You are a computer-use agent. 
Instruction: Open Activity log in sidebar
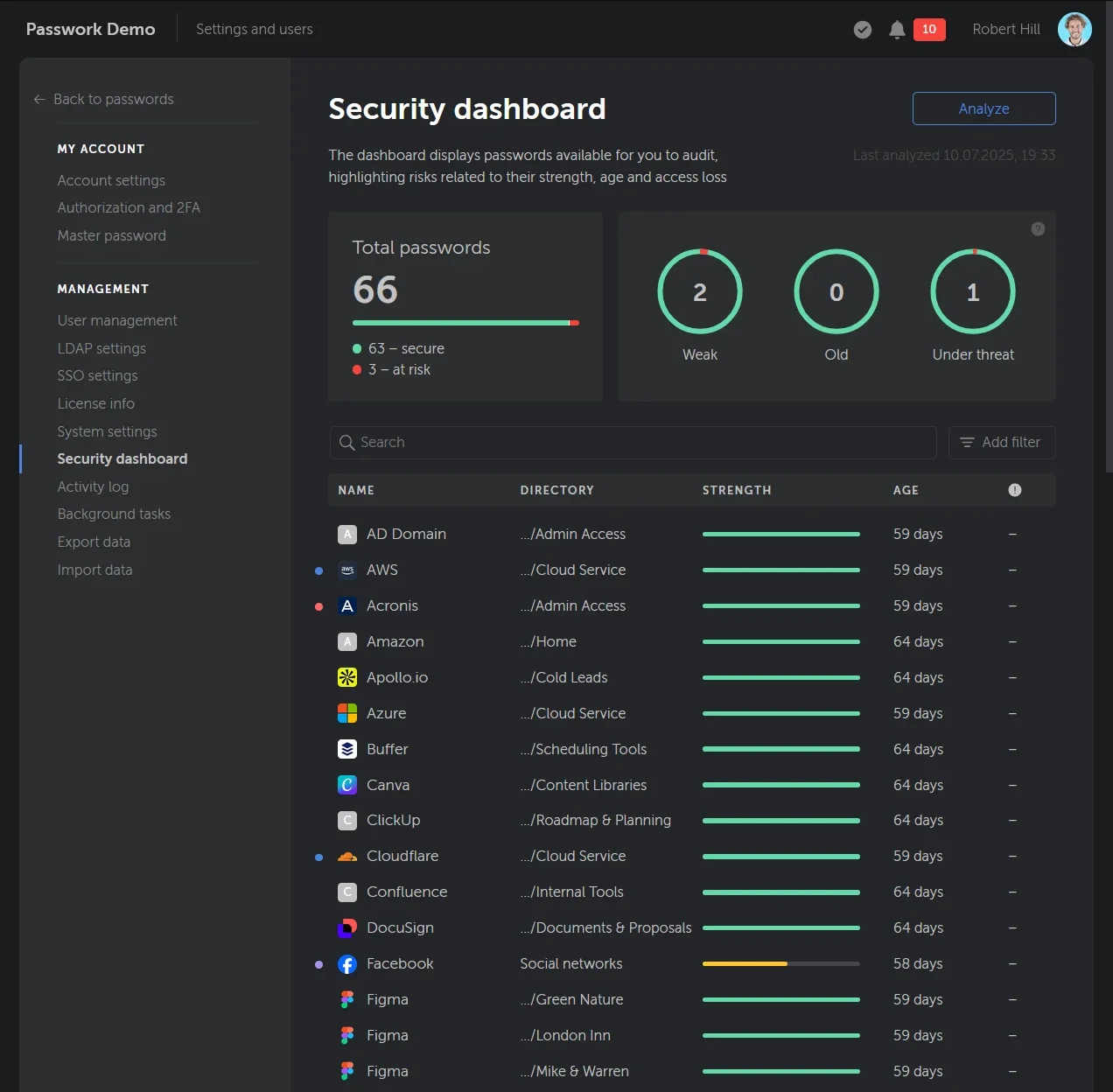(93, 486)
